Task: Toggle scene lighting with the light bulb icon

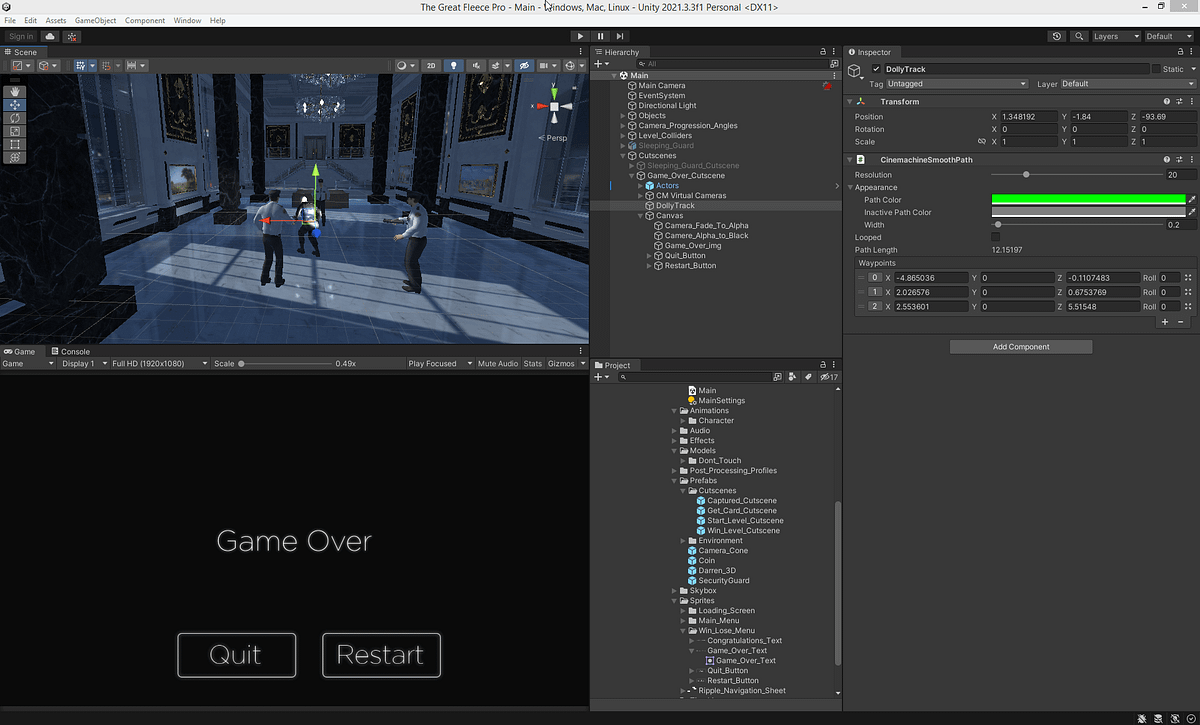Action: pyautogui.click(x=453, y=65)
